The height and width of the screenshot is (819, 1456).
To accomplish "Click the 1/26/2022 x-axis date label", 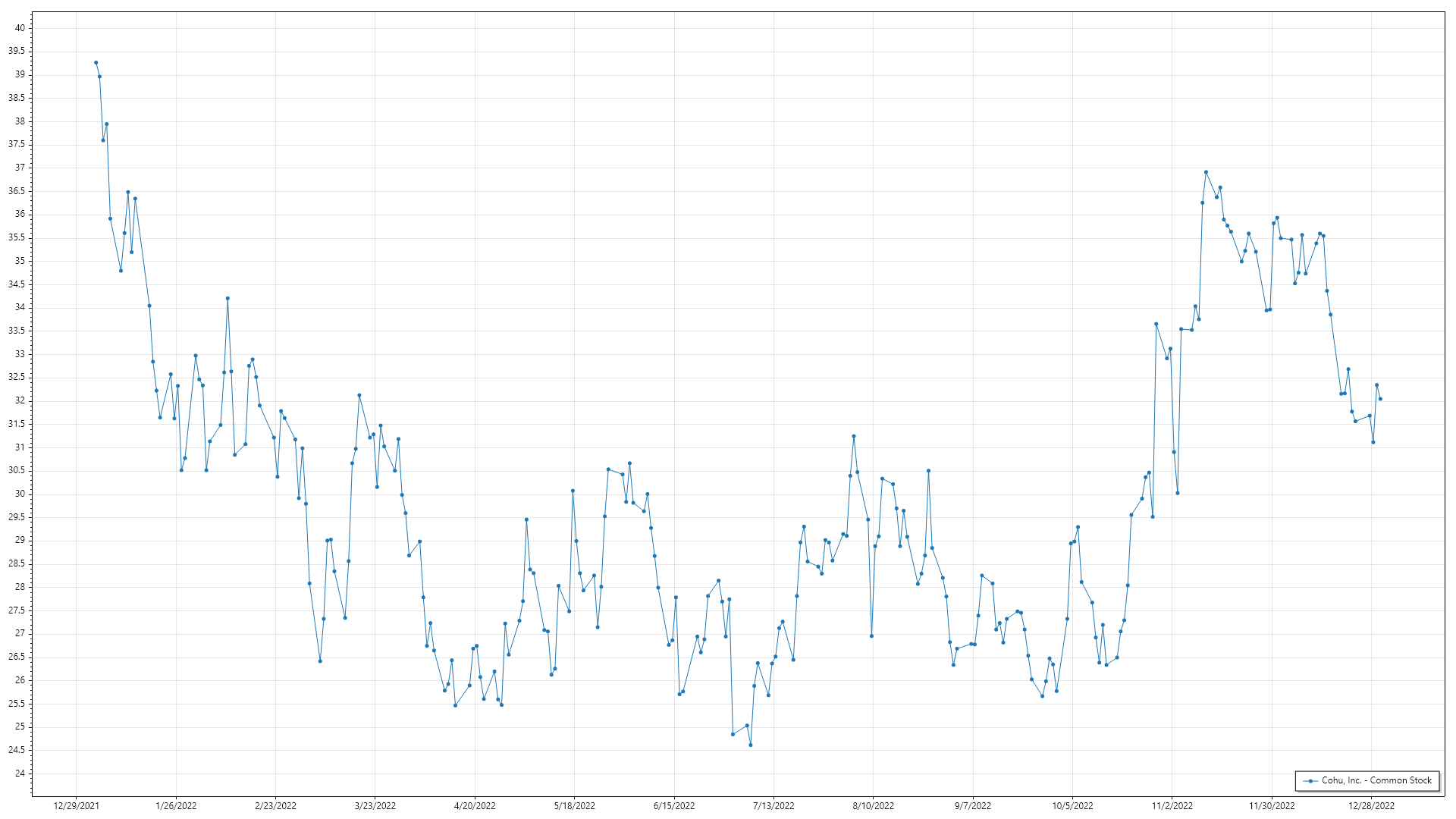I will [x=176, y=806].
